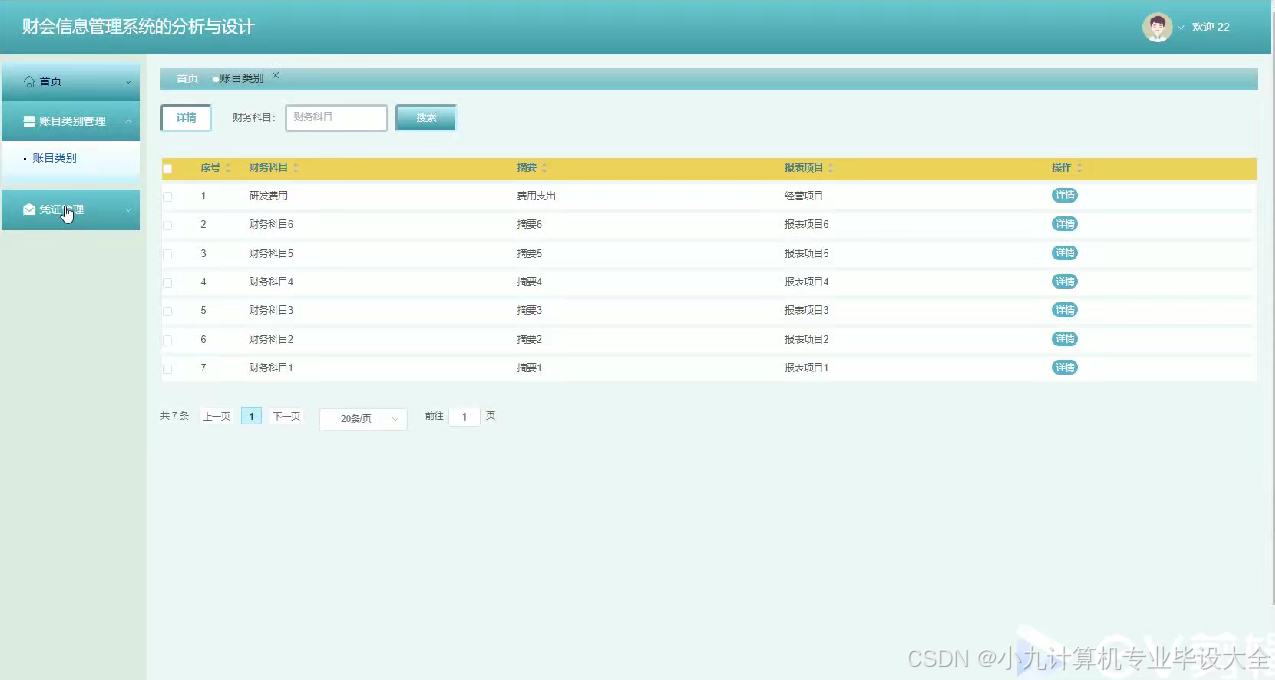Open the 20条/页 page size dropdown
This screenshot has height=680, width=1275.
tap(363, 419)
